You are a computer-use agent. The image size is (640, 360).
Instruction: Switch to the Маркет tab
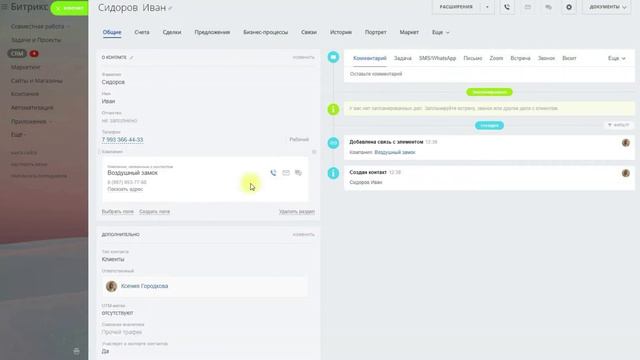pyautogui.click(x=409, y=32)
